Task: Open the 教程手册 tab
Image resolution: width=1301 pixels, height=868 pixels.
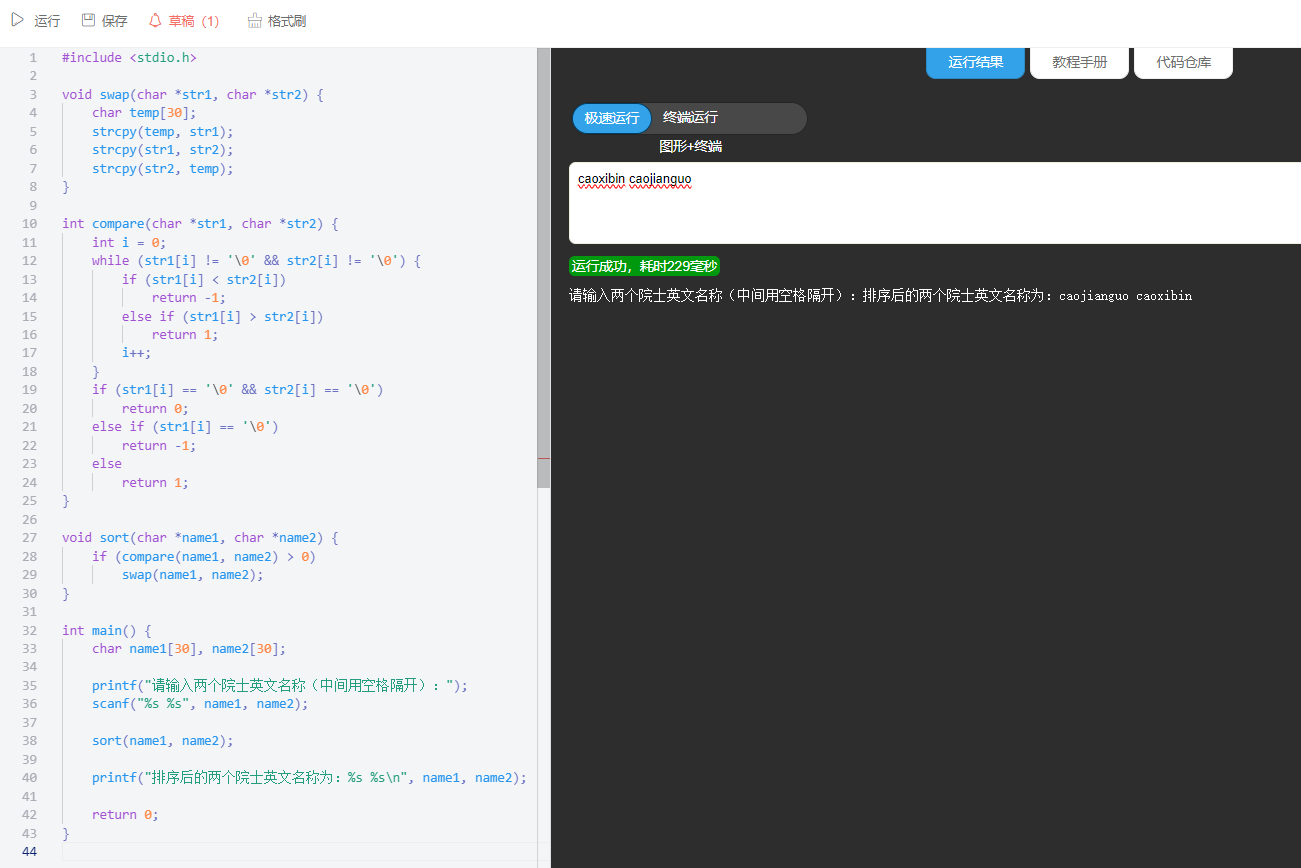Action: pyautogui.click(x=1080, y=62)
